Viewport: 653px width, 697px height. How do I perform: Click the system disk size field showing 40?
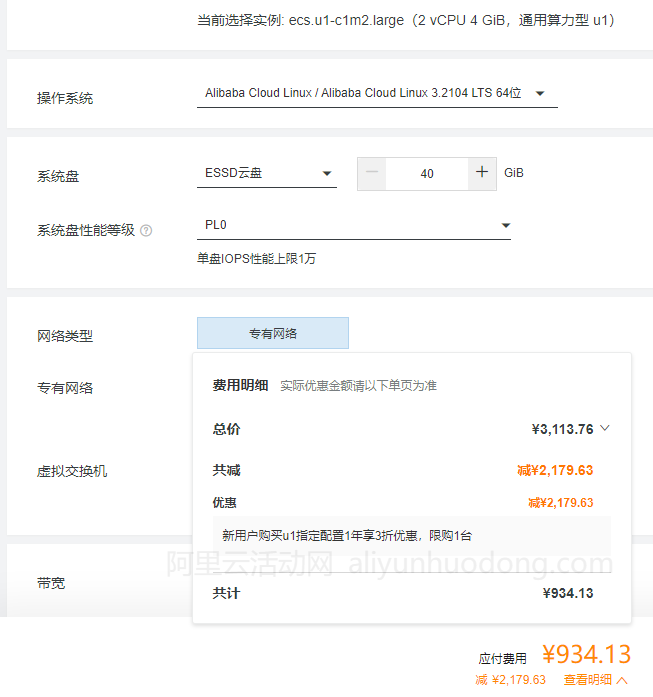pyautogui.click(x=427, y=174)
